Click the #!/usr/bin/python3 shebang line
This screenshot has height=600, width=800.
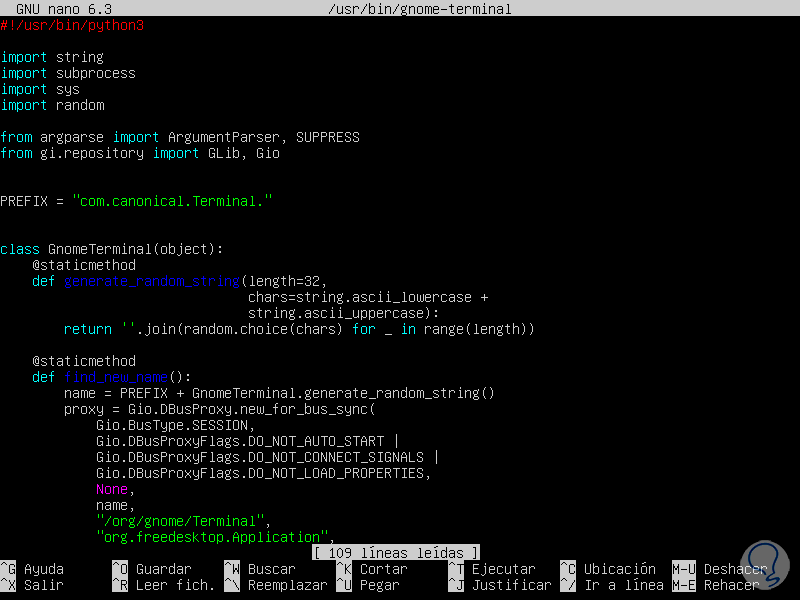(x=72, y=25)
